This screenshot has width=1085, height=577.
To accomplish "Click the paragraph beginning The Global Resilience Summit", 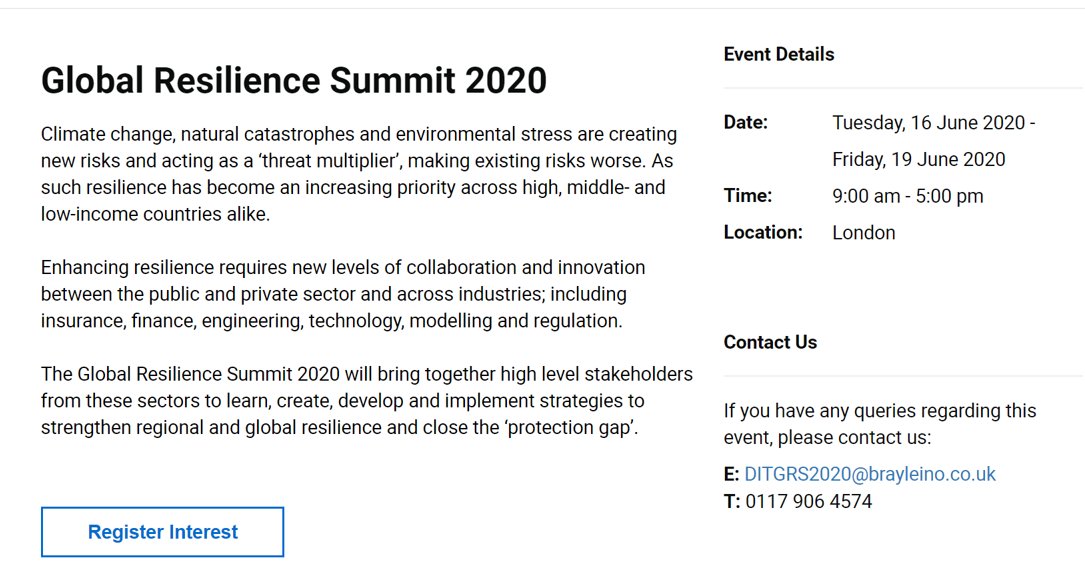I will [x=367, y=401].
